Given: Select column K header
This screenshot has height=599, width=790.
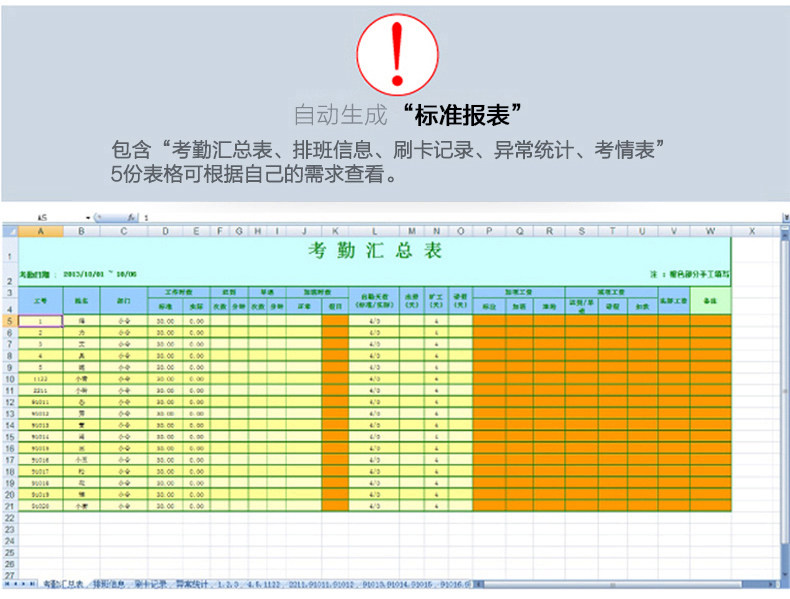Looking at the screenshot, I should click(x=335, y=231).
